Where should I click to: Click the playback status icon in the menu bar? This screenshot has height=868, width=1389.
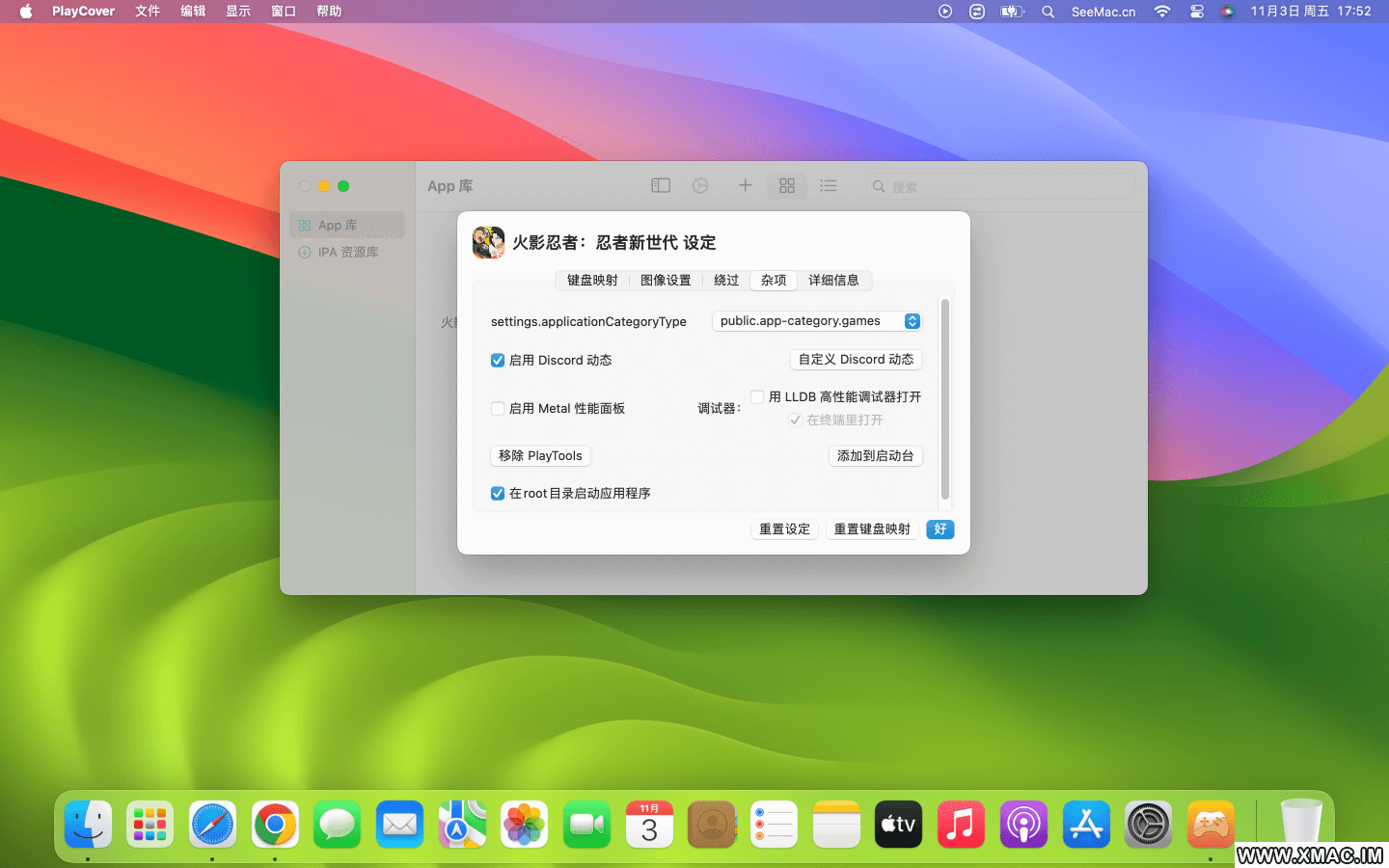945,12
